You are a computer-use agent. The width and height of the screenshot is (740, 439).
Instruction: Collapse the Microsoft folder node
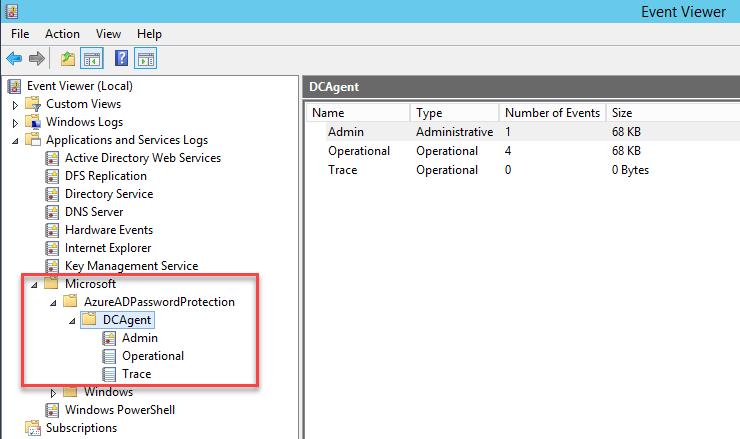pyautogui.click(x=34, y=285)
